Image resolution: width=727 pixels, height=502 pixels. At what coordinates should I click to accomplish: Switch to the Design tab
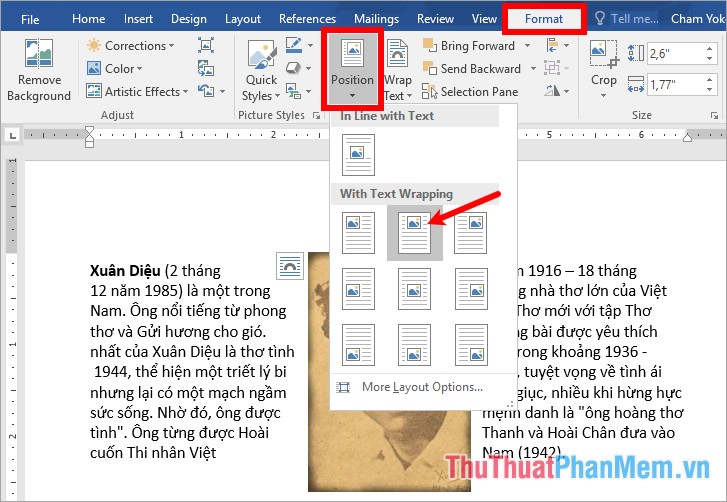point(189,19)
